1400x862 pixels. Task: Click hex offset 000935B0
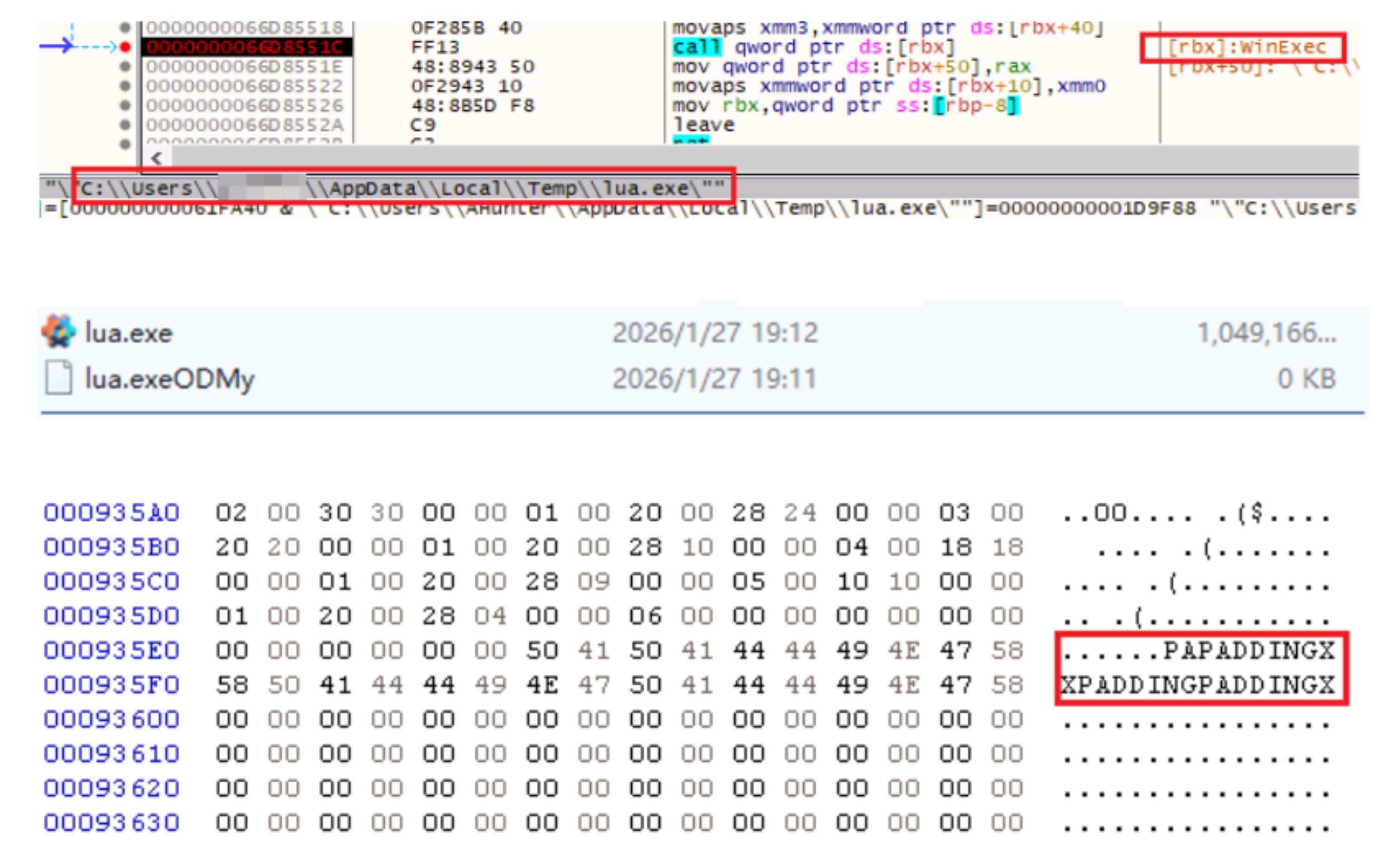tap(112, 547)
